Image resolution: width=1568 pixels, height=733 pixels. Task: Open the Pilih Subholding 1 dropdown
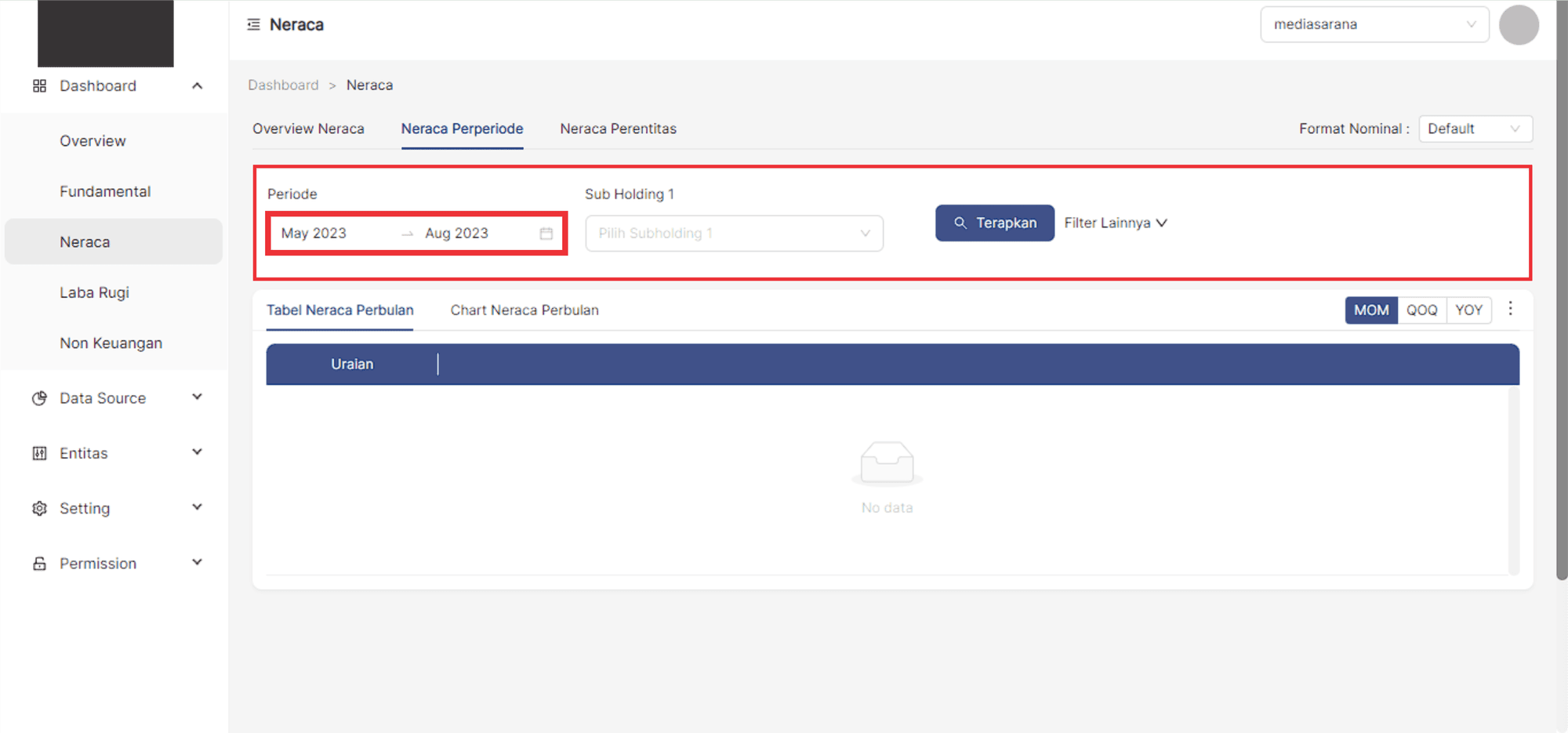734,234
